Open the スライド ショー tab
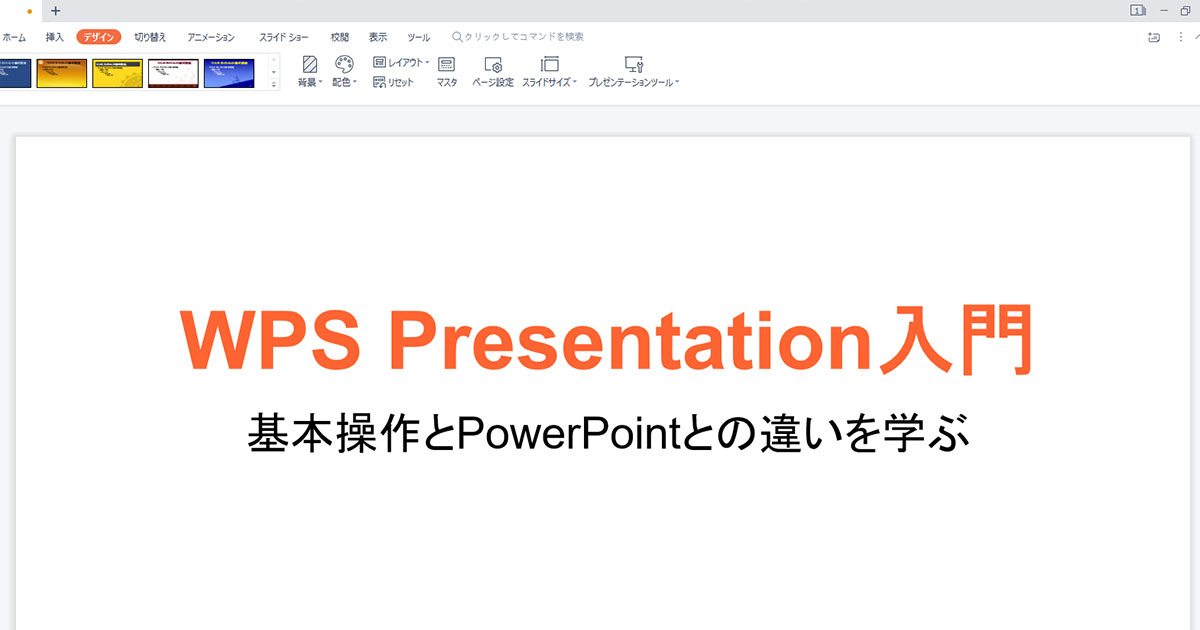Viewport: 1200px width, 630px height. 284,37
